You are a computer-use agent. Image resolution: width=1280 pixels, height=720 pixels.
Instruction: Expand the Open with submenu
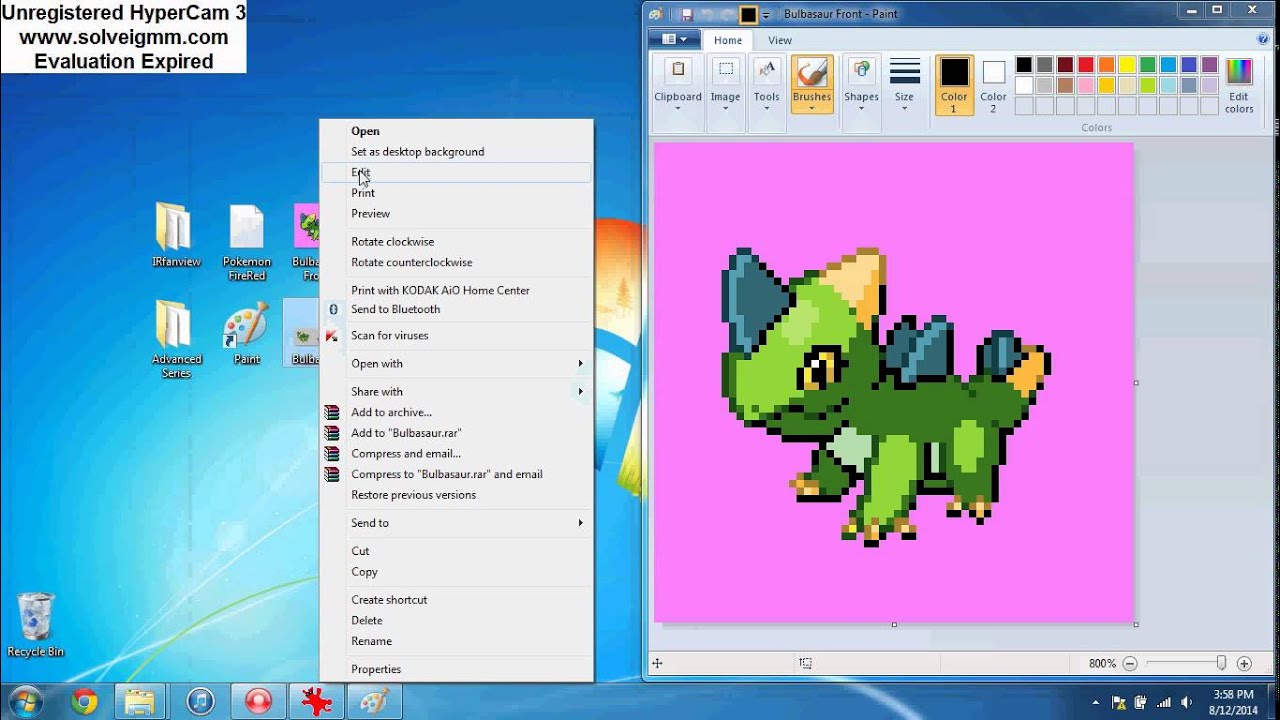pyautogui.click(x=456, y=364)
